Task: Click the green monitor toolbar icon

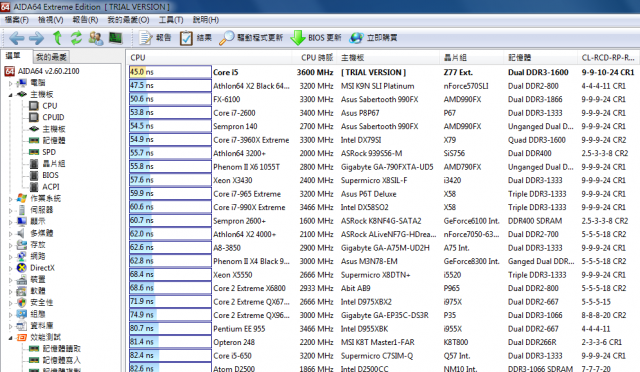Action: point(116,38)
